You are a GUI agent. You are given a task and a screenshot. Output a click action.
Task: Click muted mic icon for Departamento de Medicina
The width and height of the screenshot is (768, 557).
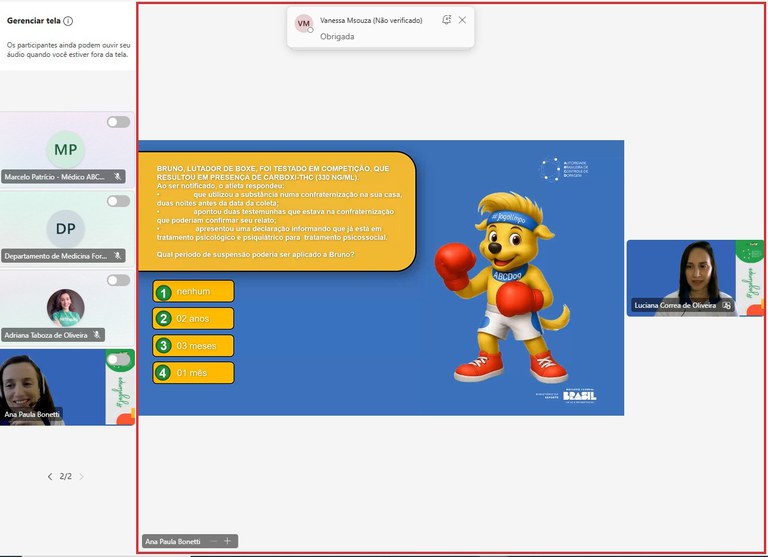click(117, 256)
